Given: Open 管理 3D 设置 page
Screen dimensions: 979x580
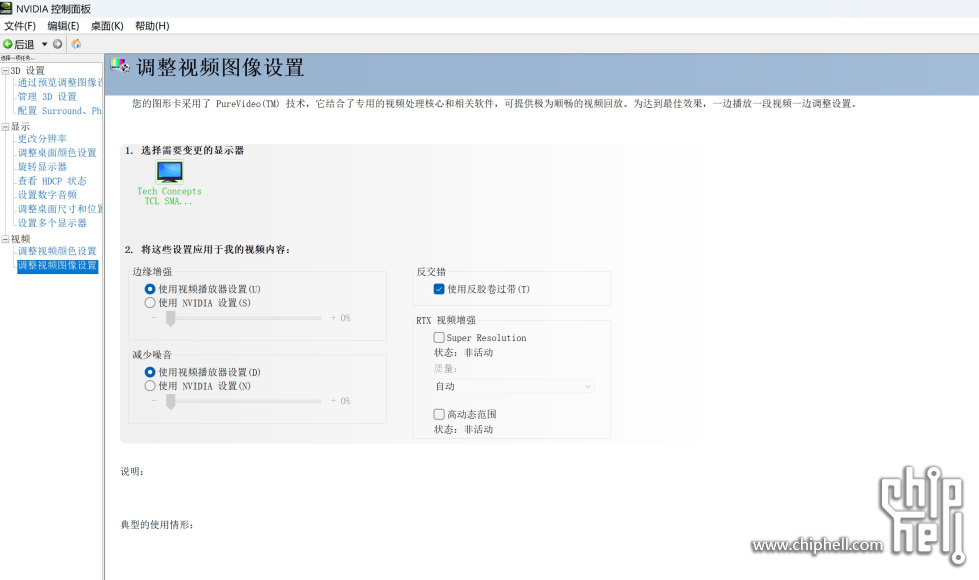Looking at the screenshot, I should [47, 97].
